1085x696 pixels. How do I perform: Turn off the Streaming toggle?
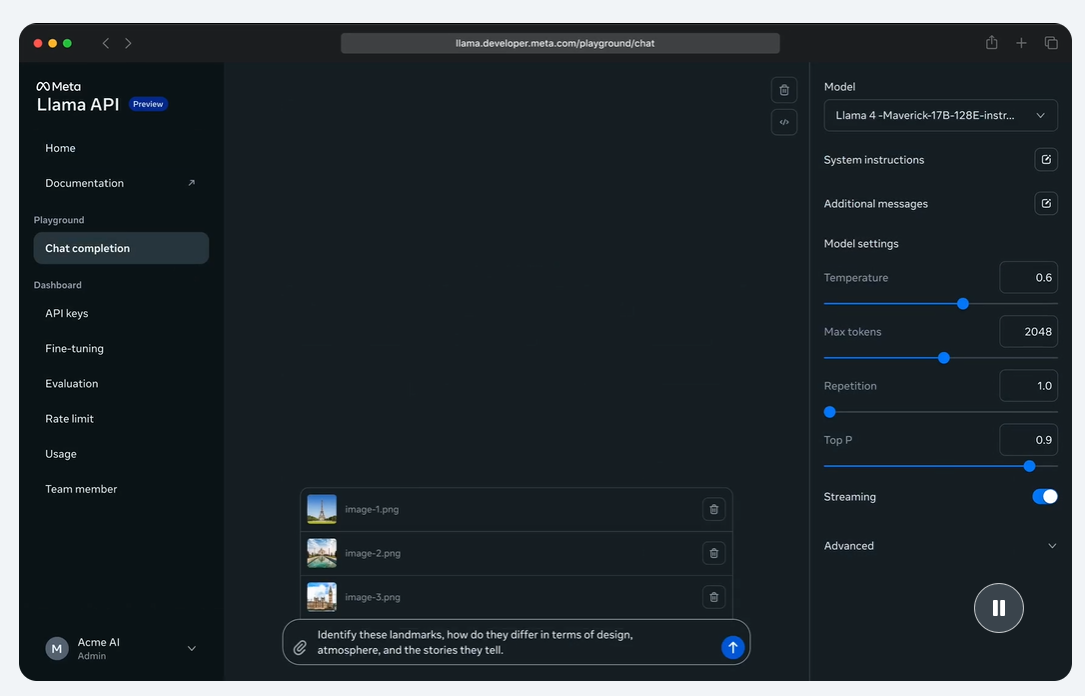(1045, 497)
